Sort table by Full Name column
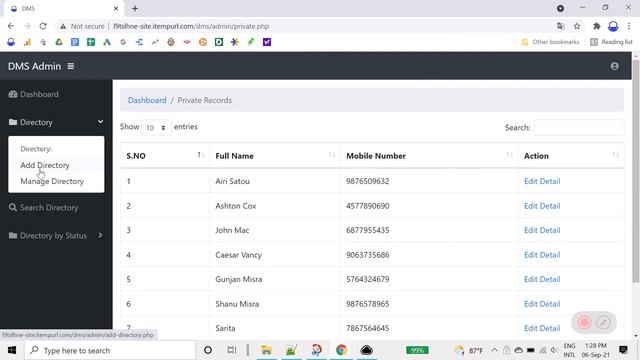 275,156
